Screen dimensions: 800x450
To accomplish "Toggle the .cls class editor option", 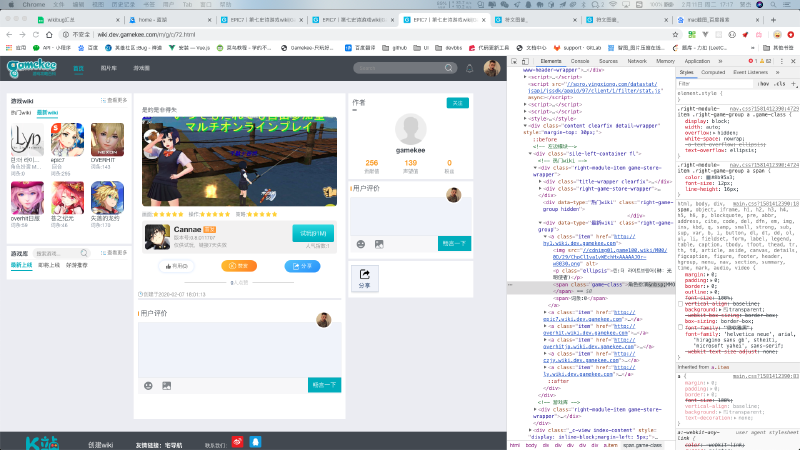I will pos(780,84).
